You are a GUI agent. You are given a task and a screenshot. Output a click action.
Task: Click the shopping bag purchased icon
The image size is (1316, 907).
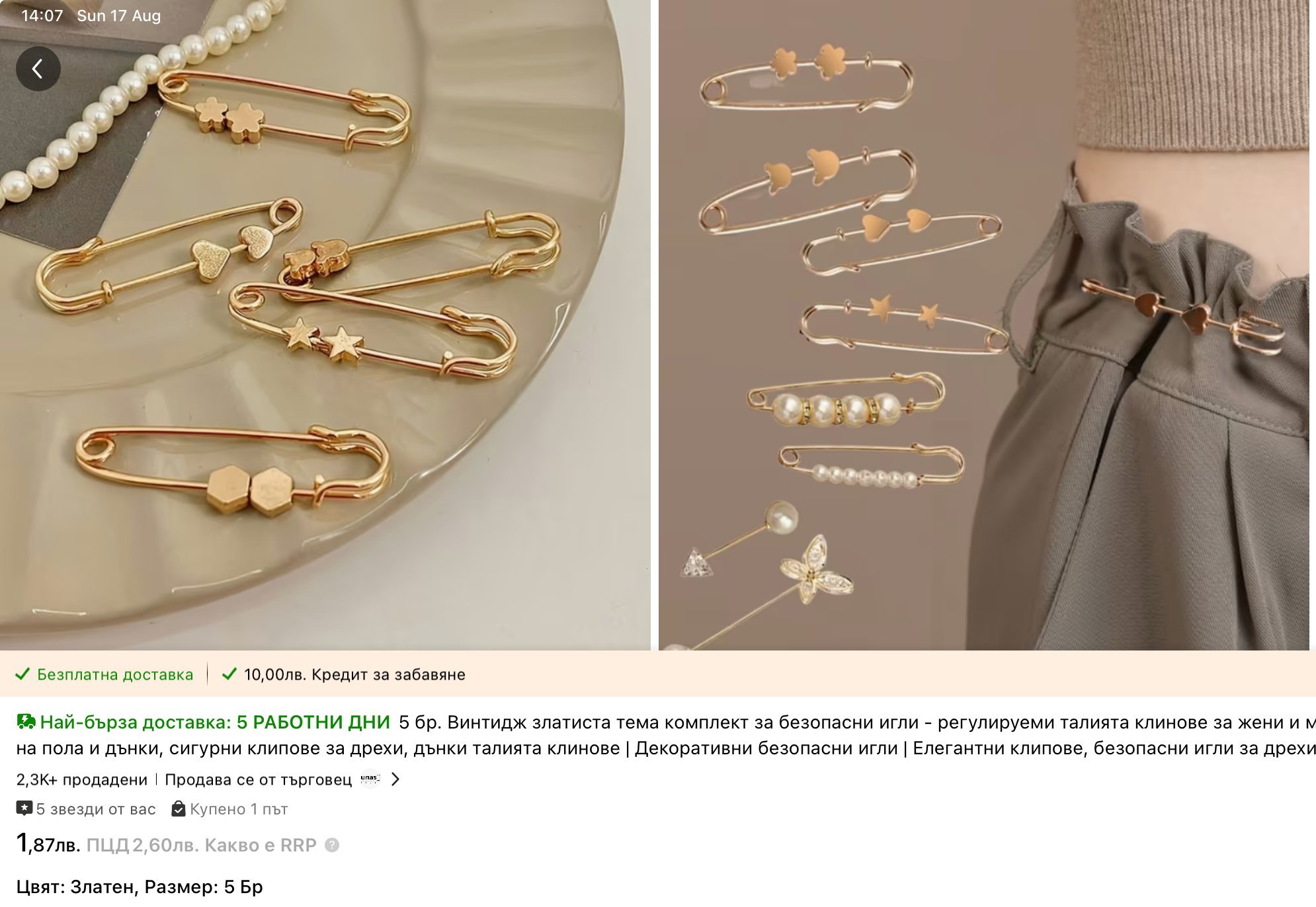click(x=179, y=808)
